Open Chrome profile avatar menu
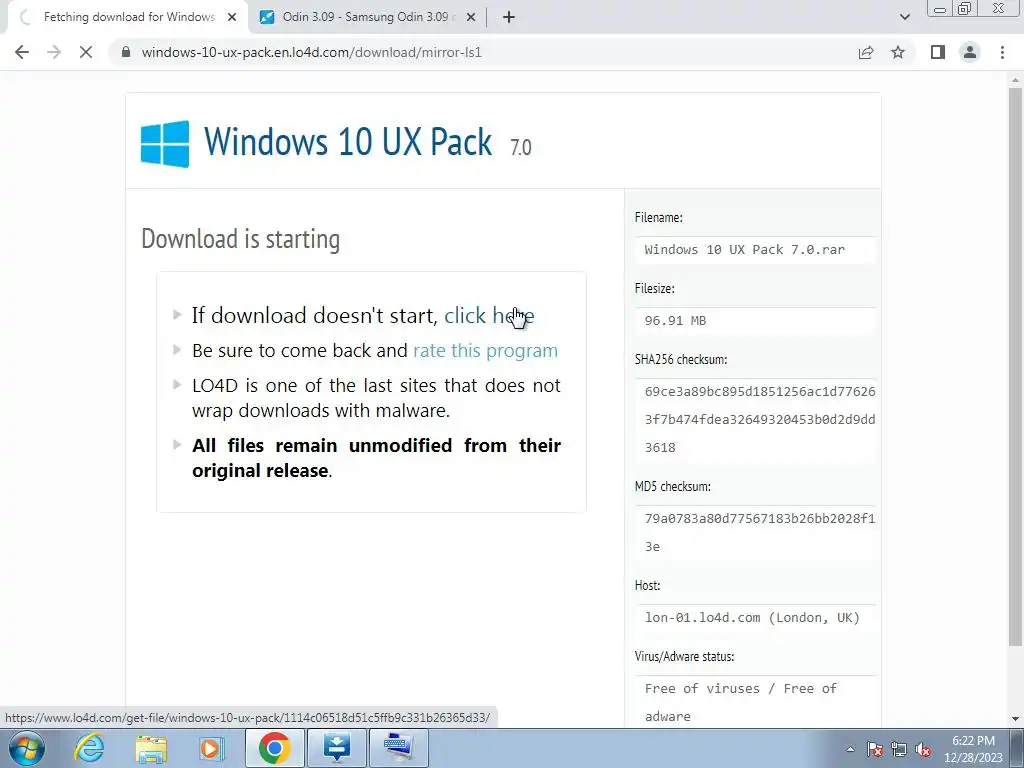1024x768 pixels. click(x=970, y=52)
